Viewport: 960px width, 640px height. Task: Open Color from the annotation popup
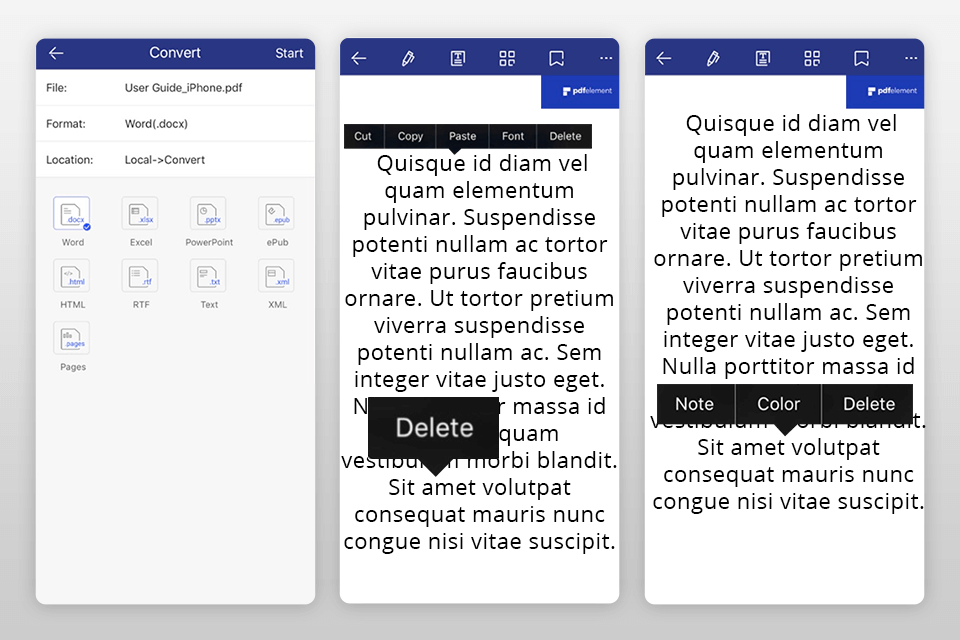[x=777, y=403]
